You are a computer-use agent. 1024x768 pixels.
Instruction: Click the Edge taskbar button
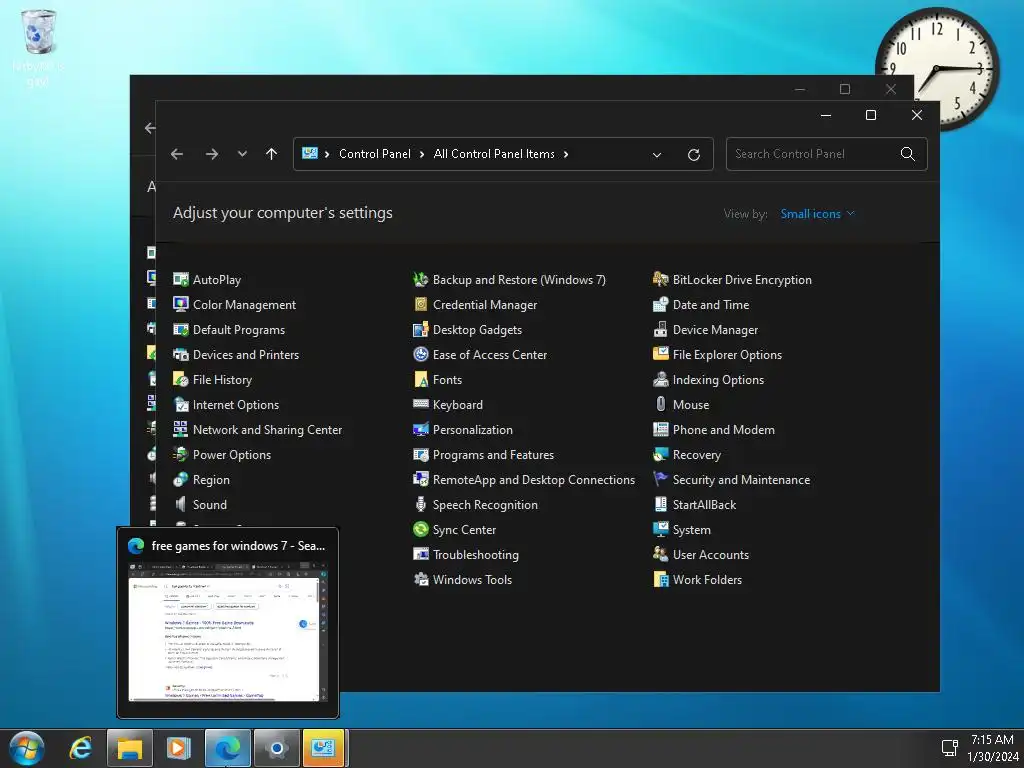tap(227, 748)
